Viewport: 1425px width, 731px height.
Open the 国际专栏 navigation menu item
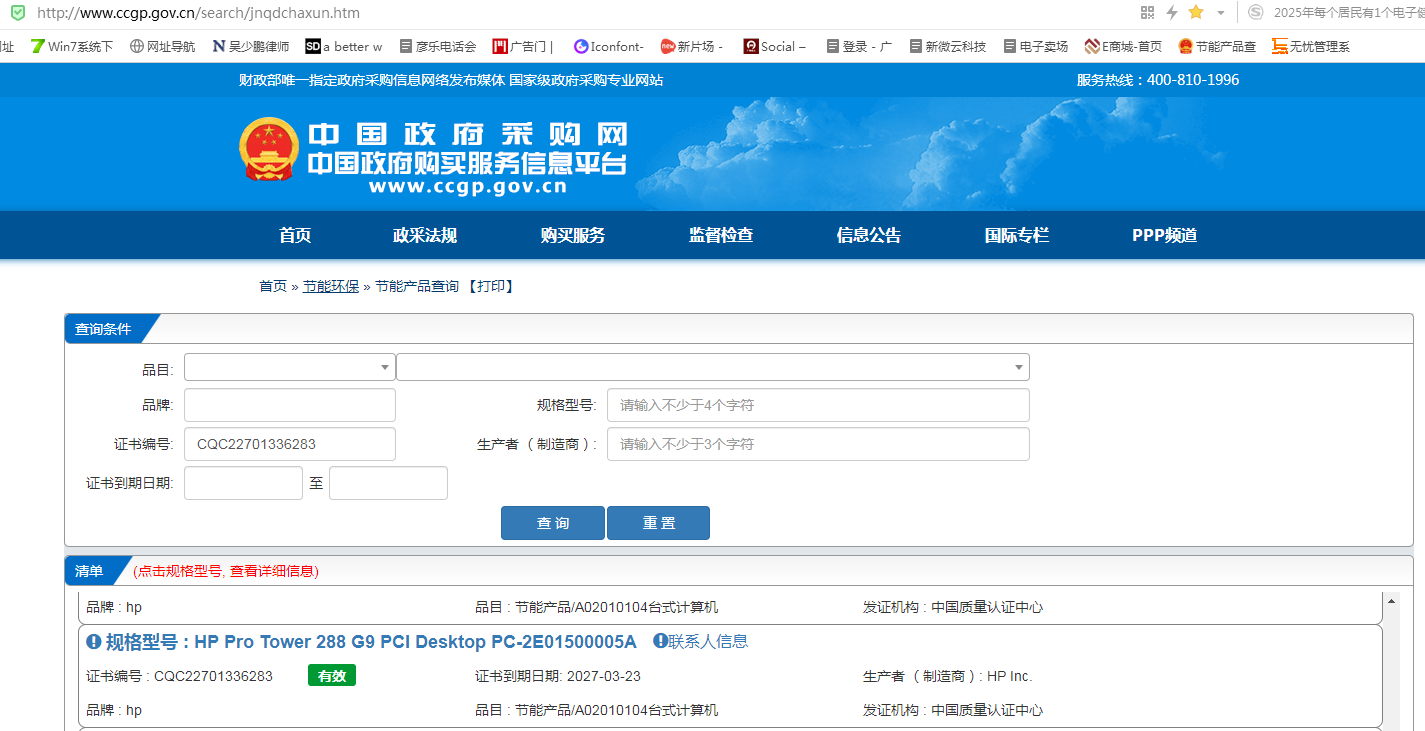pos(1017,235)
